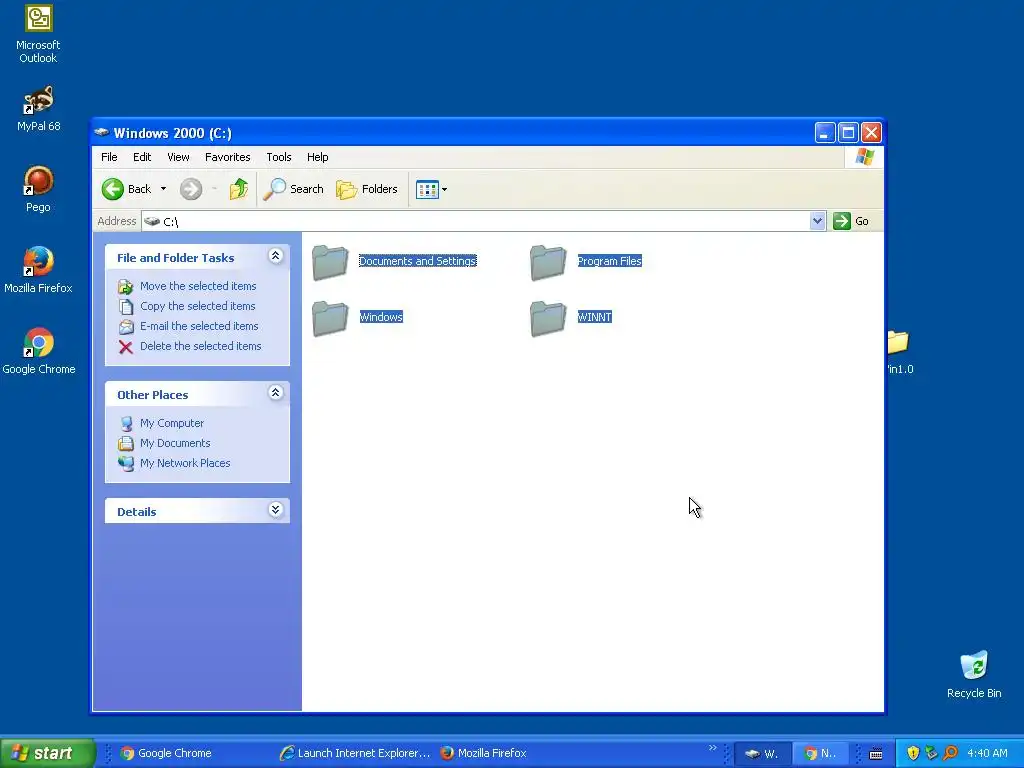
Task: Click the greyed Forward arrow button
Action: [191, 189]
